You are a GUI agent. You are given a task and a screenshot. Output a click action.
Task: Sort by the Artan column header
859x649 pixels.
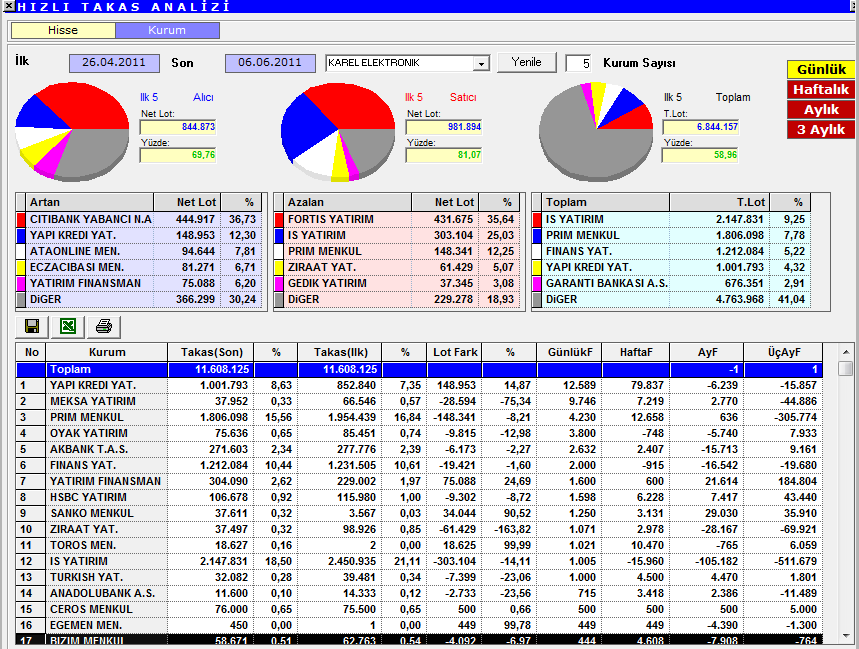click(90, 202)
